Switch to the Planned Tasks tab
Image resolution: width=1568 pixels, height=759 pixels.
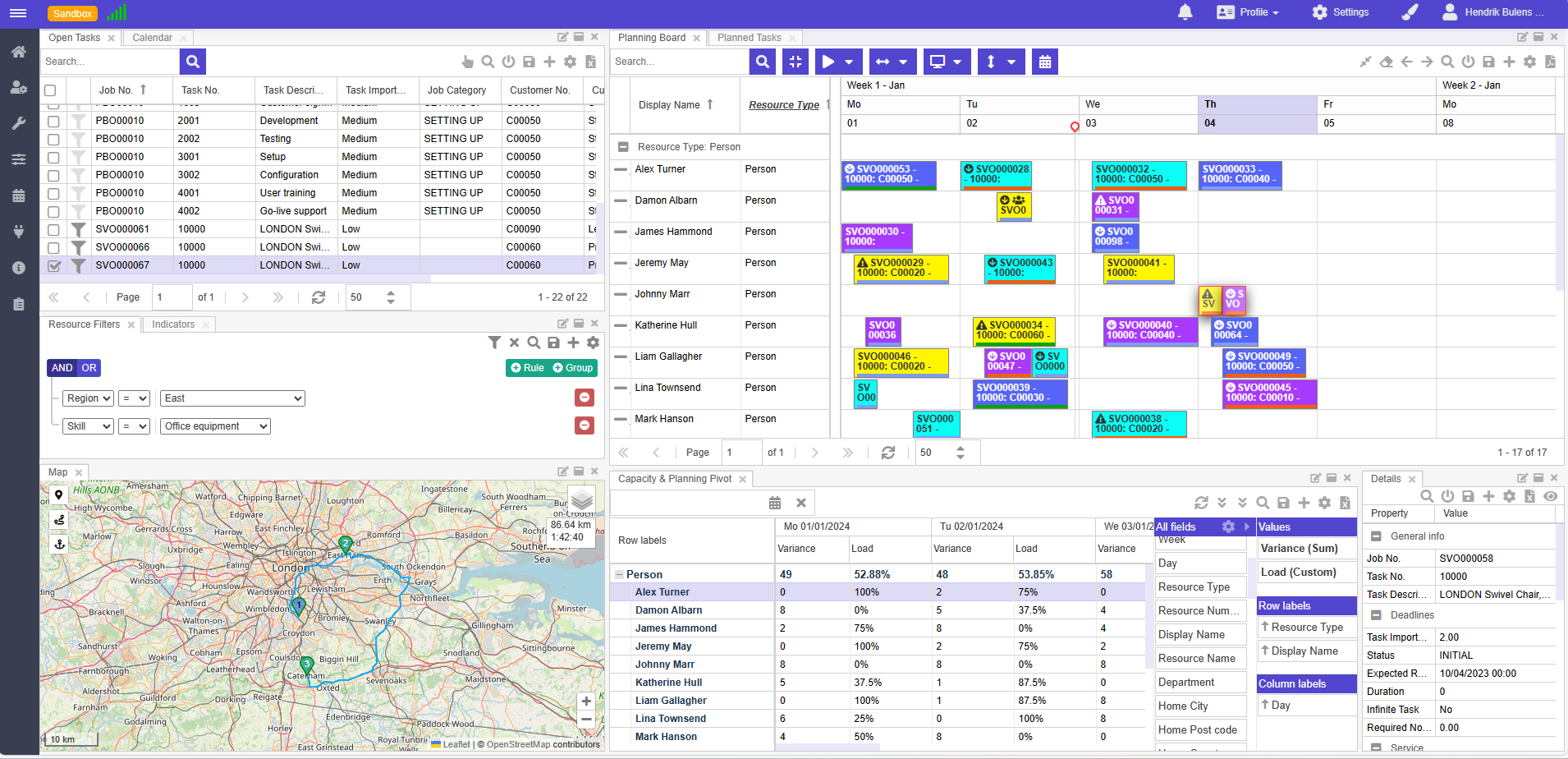[749, 37]
